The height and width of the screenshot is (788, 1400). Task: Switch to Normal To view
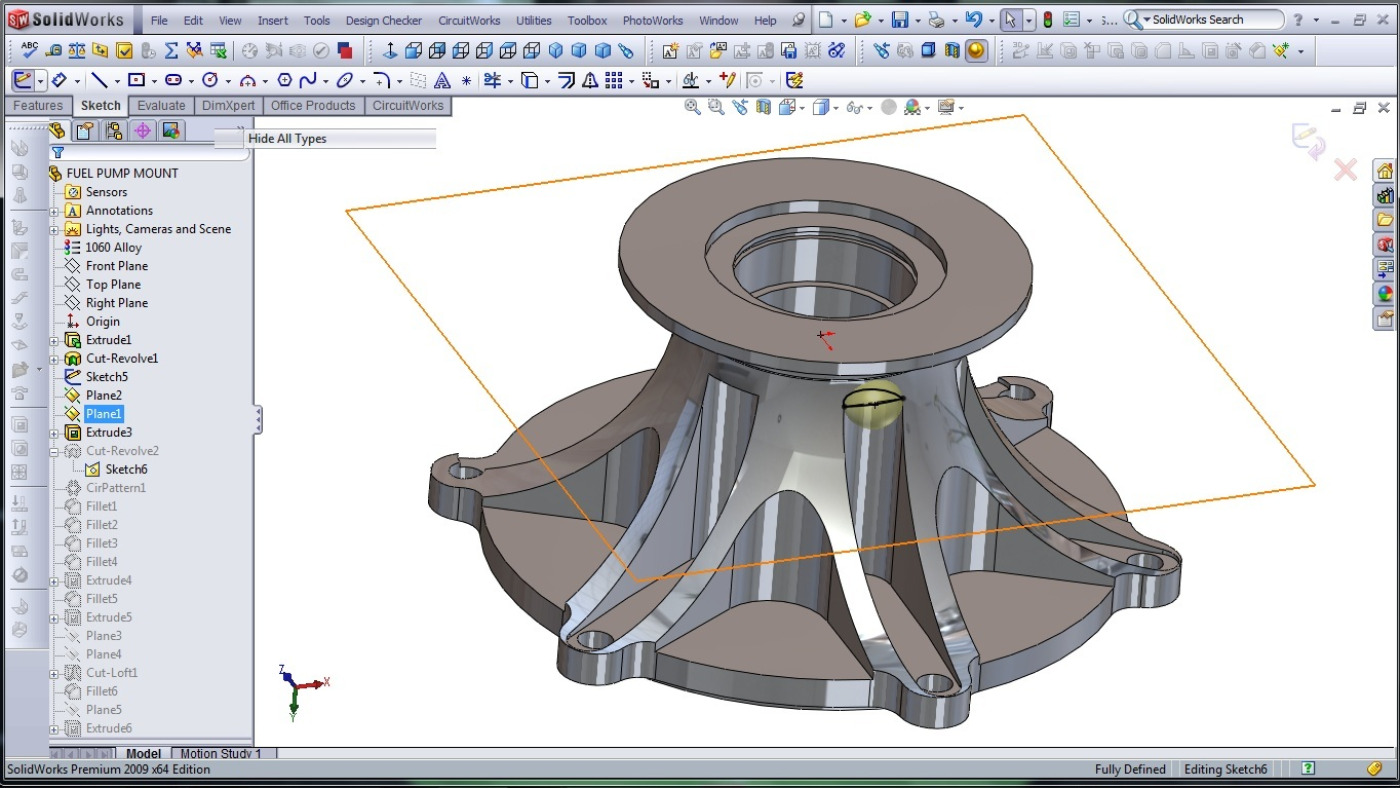click(390, 50)
